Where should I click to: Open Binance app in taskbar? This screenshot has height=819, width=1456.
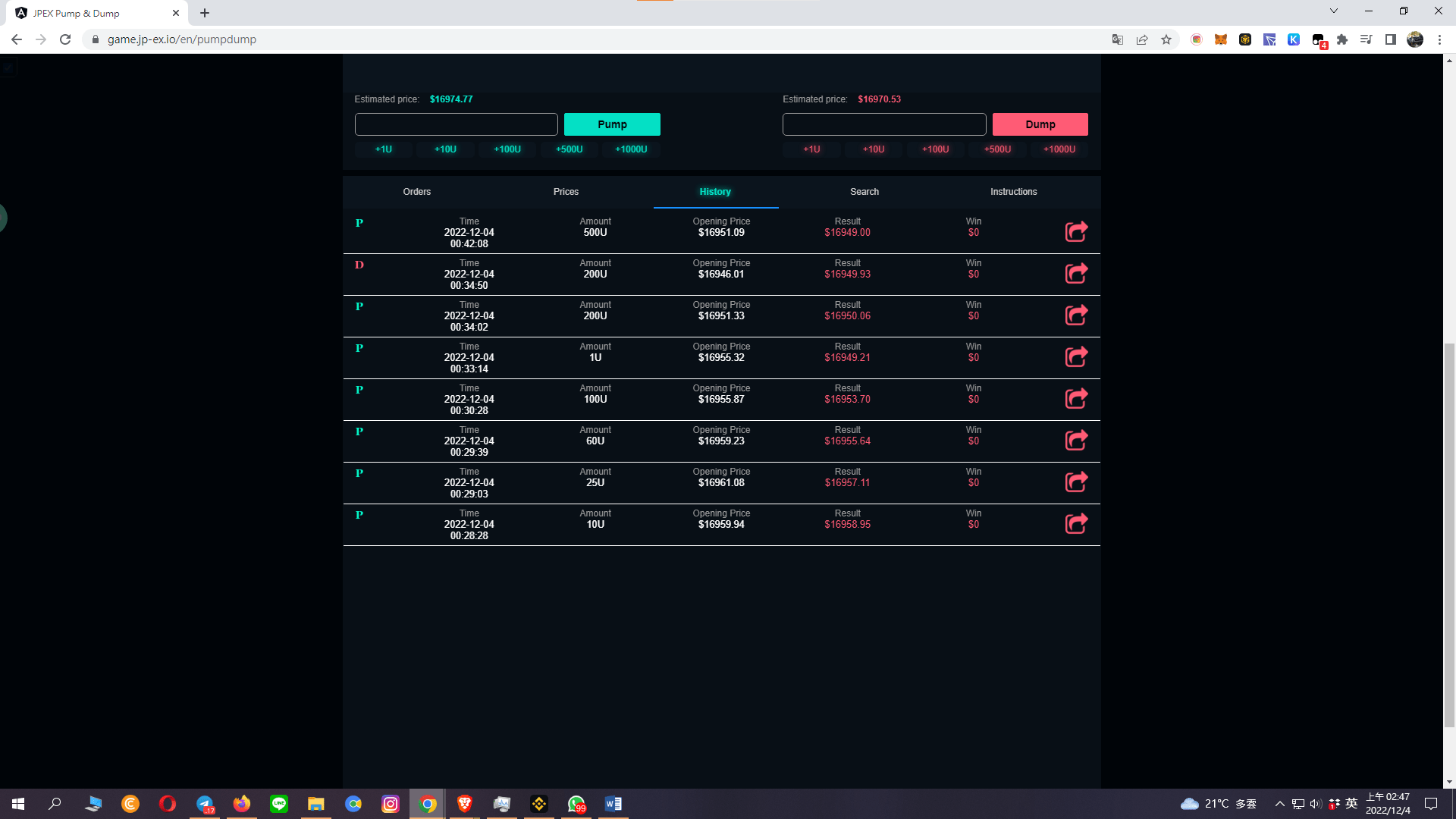pos(539,804)
